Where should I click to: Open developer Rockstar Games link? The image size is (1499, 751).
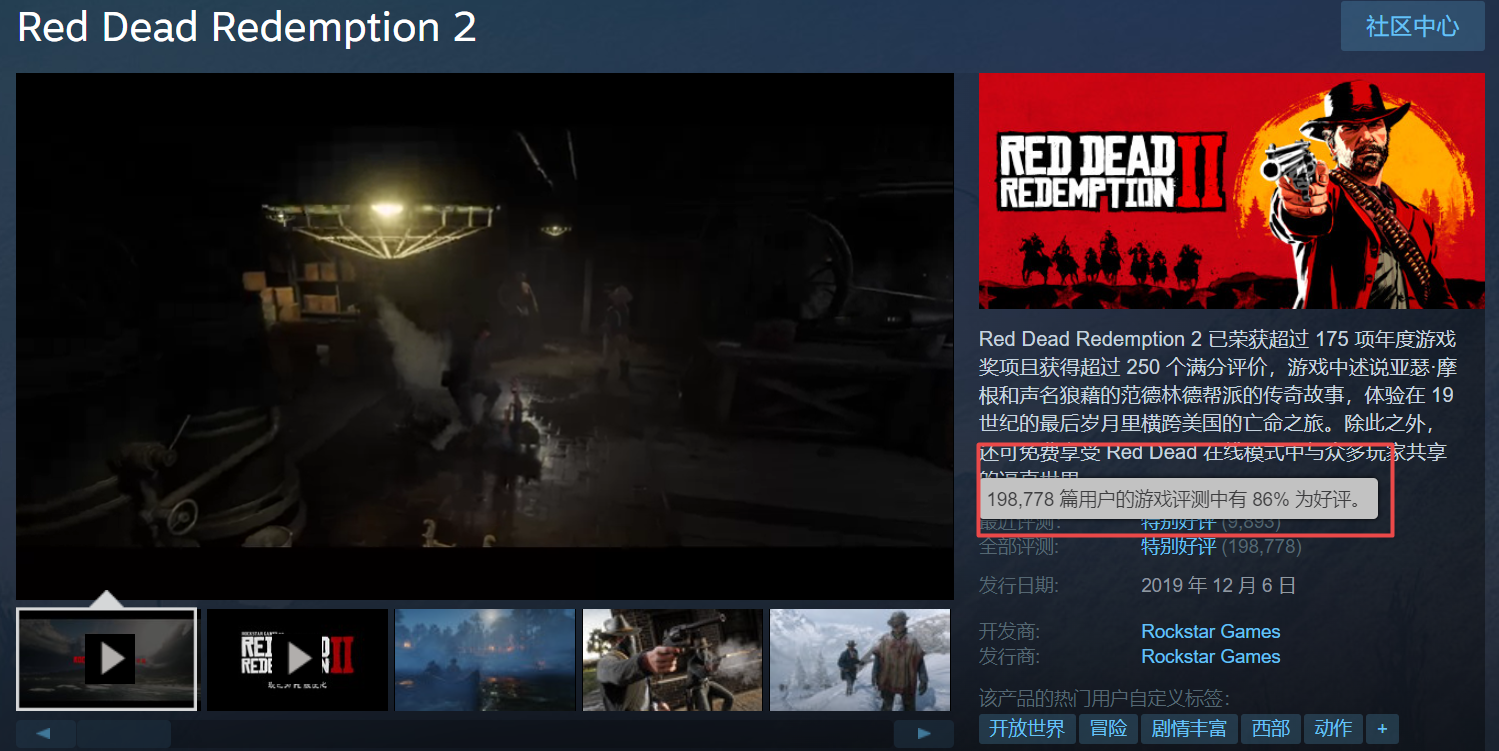click(1210, 631)
